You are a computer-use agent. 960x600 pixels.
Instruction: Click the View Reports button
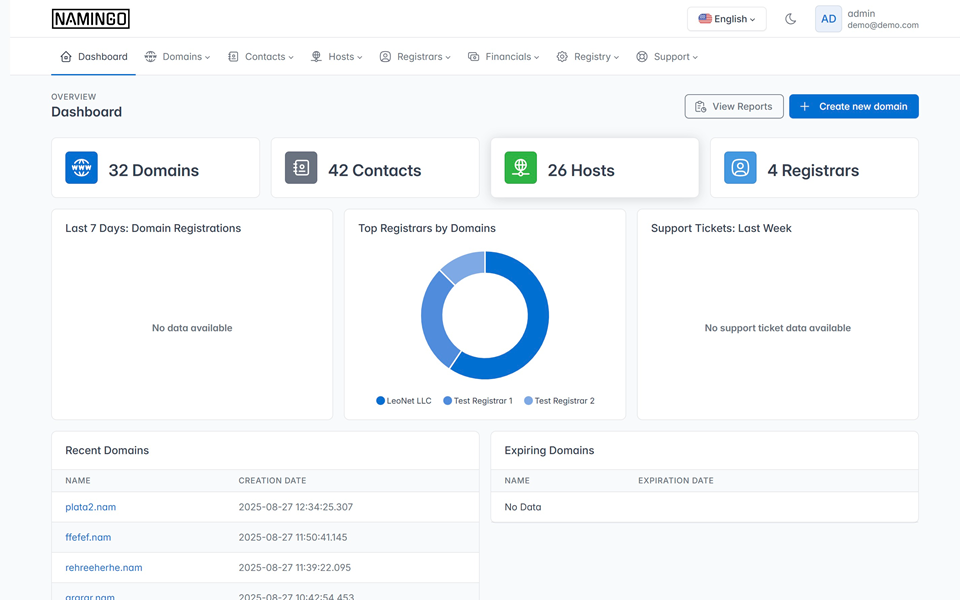click(x=734, y=107)
